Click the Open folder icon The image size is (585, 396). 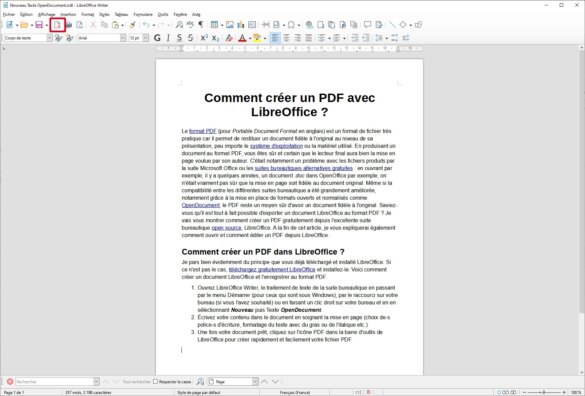tap(24, 25)
